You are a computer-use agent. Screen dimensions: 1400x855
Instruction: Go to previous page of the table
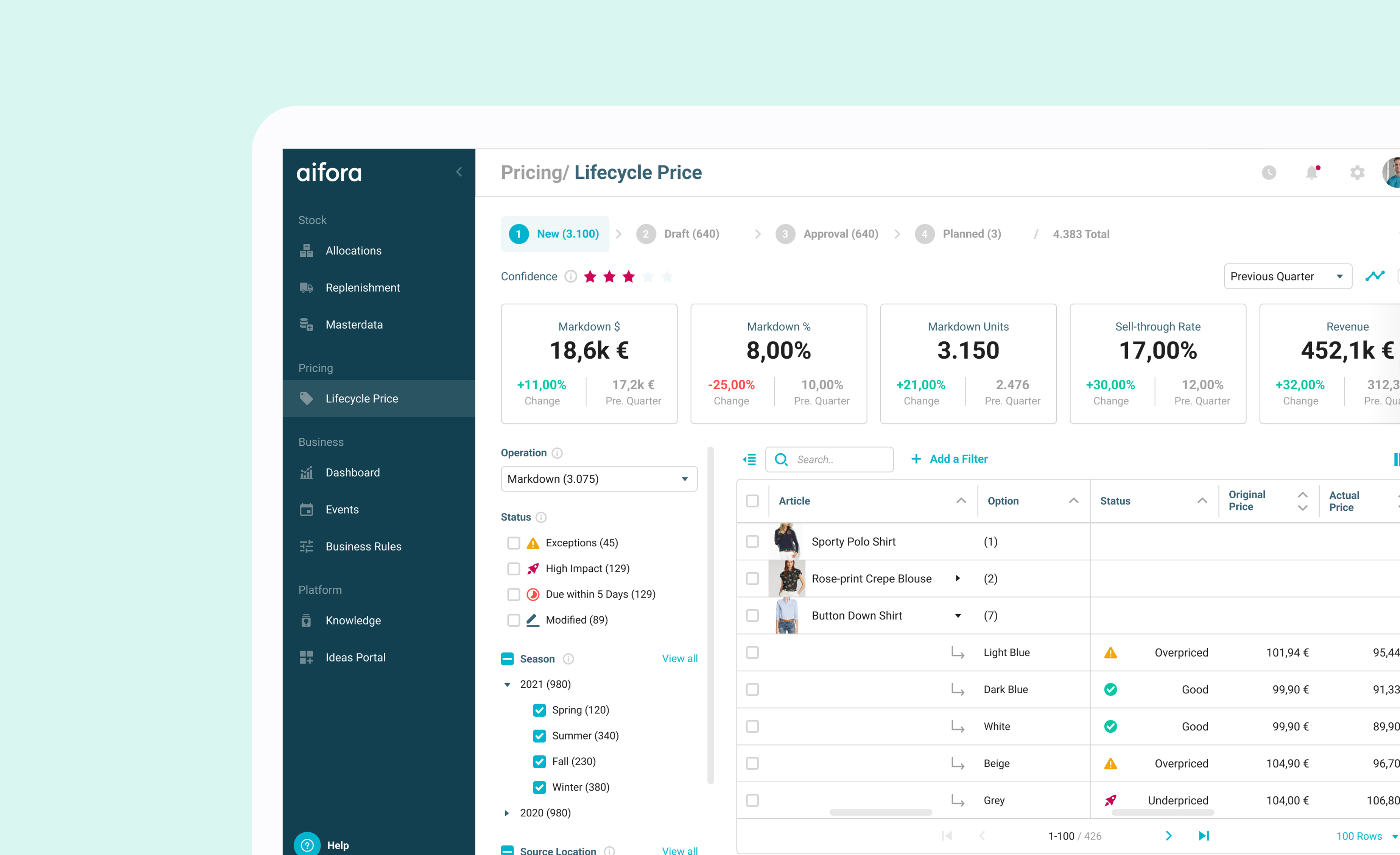coord(982,836)
